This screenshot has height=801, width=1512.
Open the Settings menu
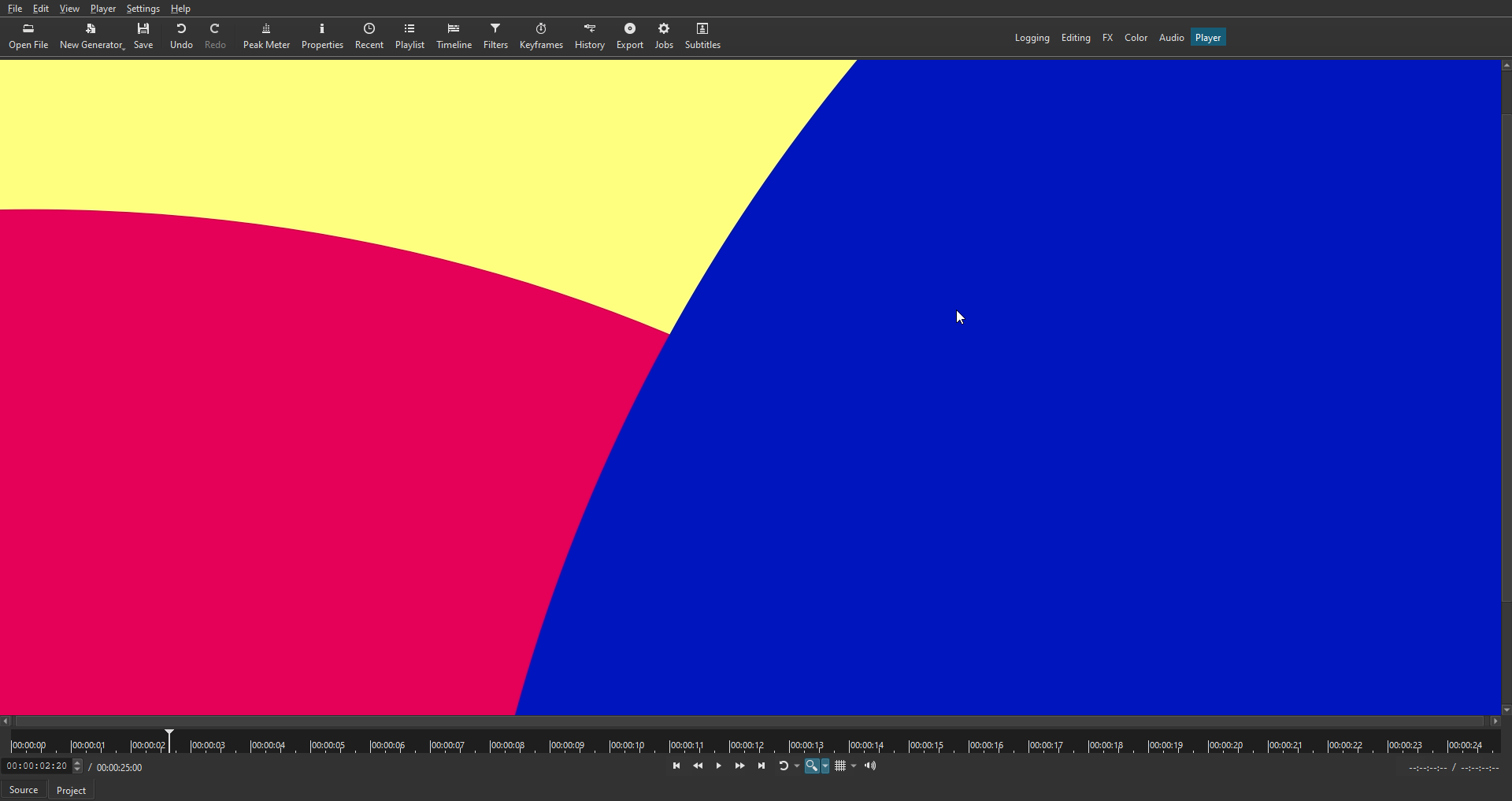click(x=143, y=9)
